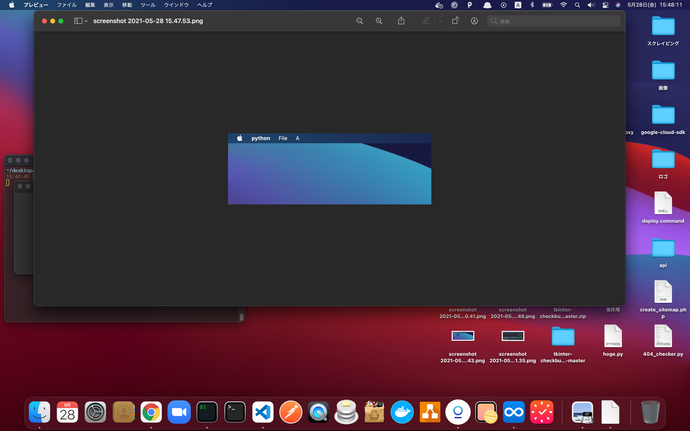Open the プレビュー app menu
Screen dimensions: 690x431
36,5
